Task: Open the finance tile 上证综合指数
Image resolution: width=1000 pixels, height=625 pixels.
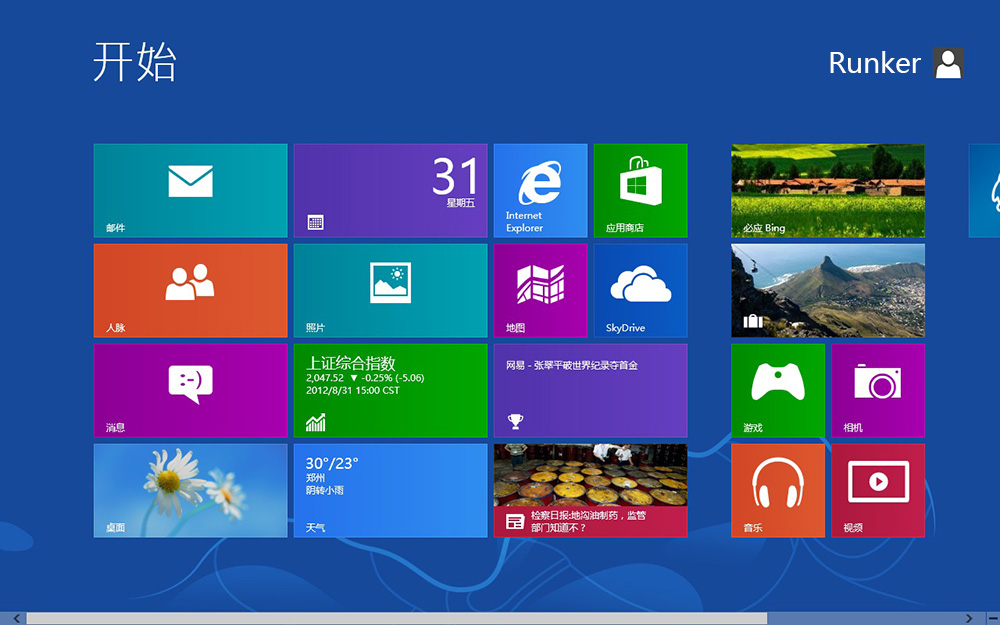Action: (x=390, y=390)
